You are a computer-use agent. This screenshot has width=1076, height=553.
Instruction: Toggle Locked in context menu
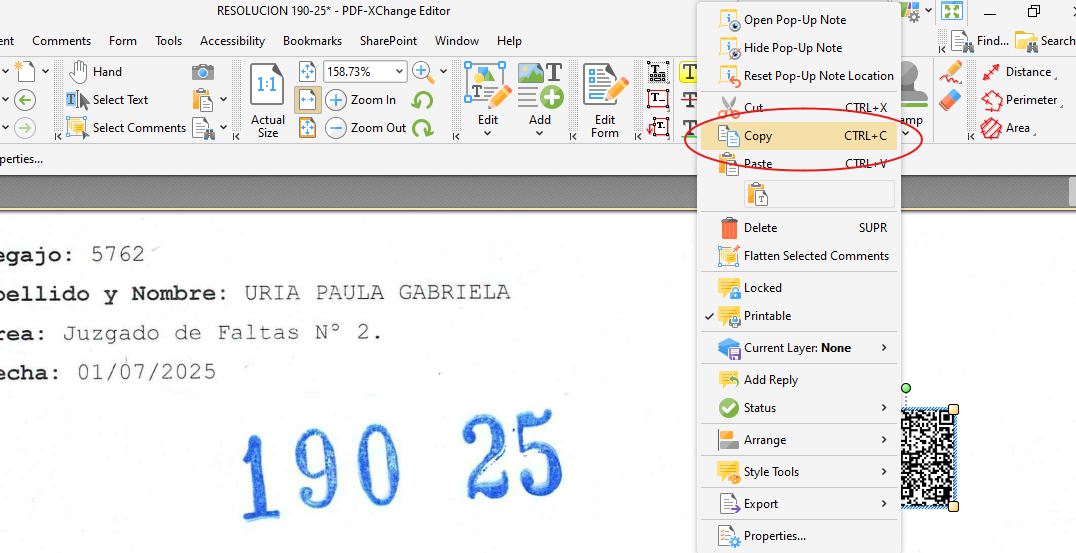(762, 288)
